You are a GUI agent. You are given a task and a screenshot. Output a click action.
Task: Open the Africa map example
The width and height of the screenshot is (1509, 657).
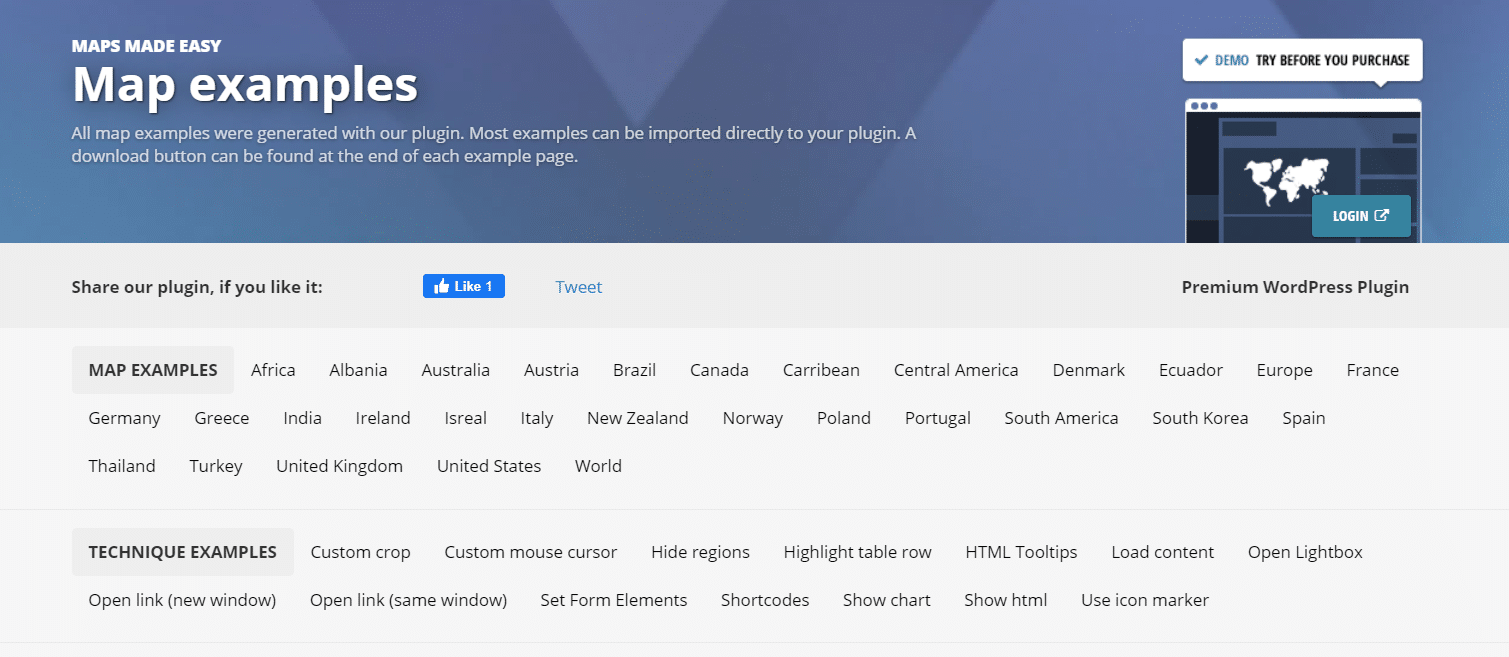pyautogui.click(x=273, y=370)
